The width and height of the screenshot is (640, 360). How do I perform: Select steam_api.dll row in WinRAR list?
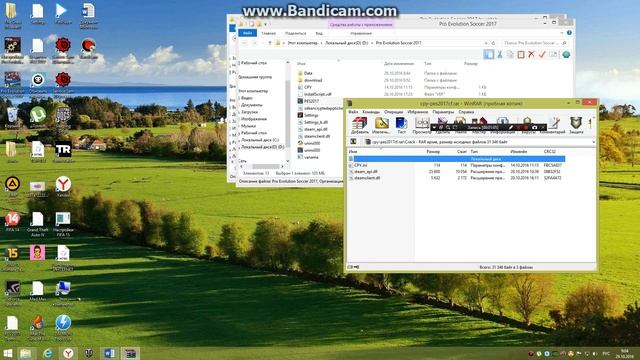(456, 171)
